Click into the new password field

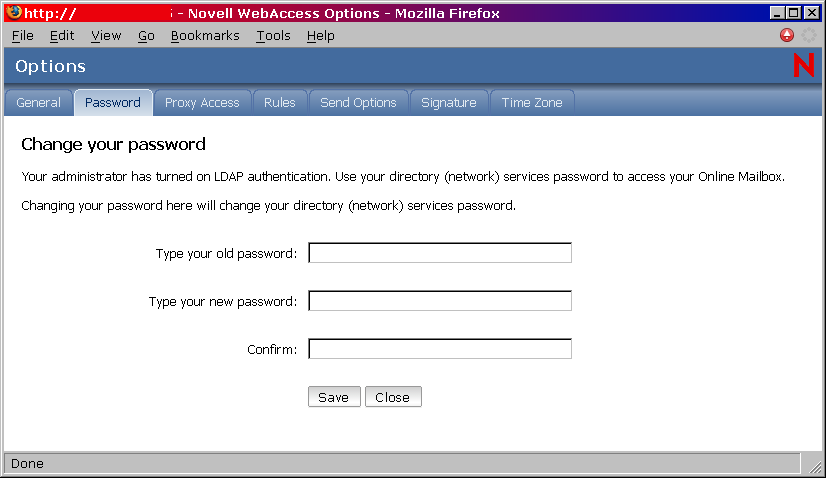[440, 301]
